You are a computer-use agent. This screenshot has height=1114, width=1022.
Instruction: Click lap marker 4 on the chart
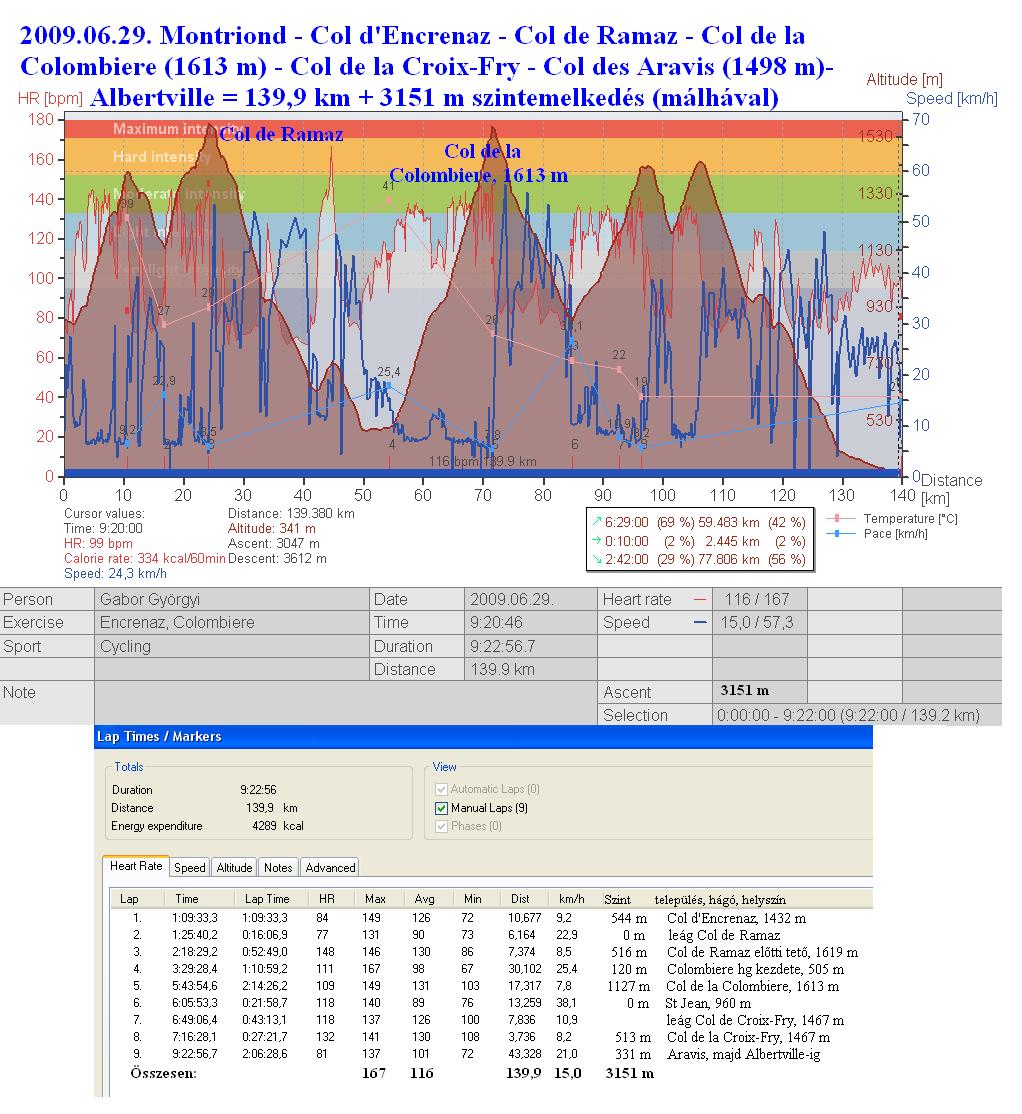tap(392, 444)
